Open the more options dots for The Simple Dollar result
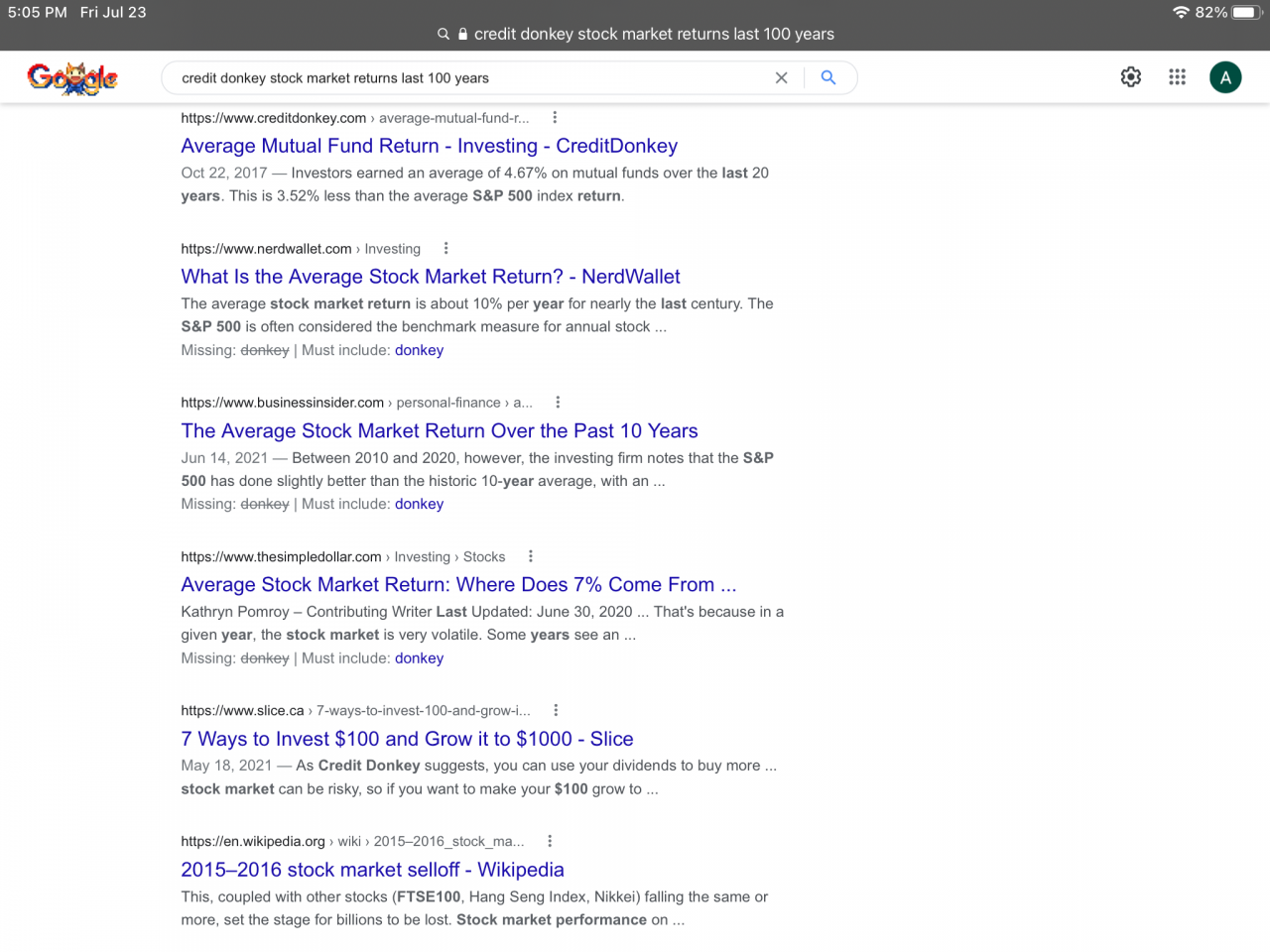Image resolution: width=1270 pixels, height=952 pixels. click(531, 556)
